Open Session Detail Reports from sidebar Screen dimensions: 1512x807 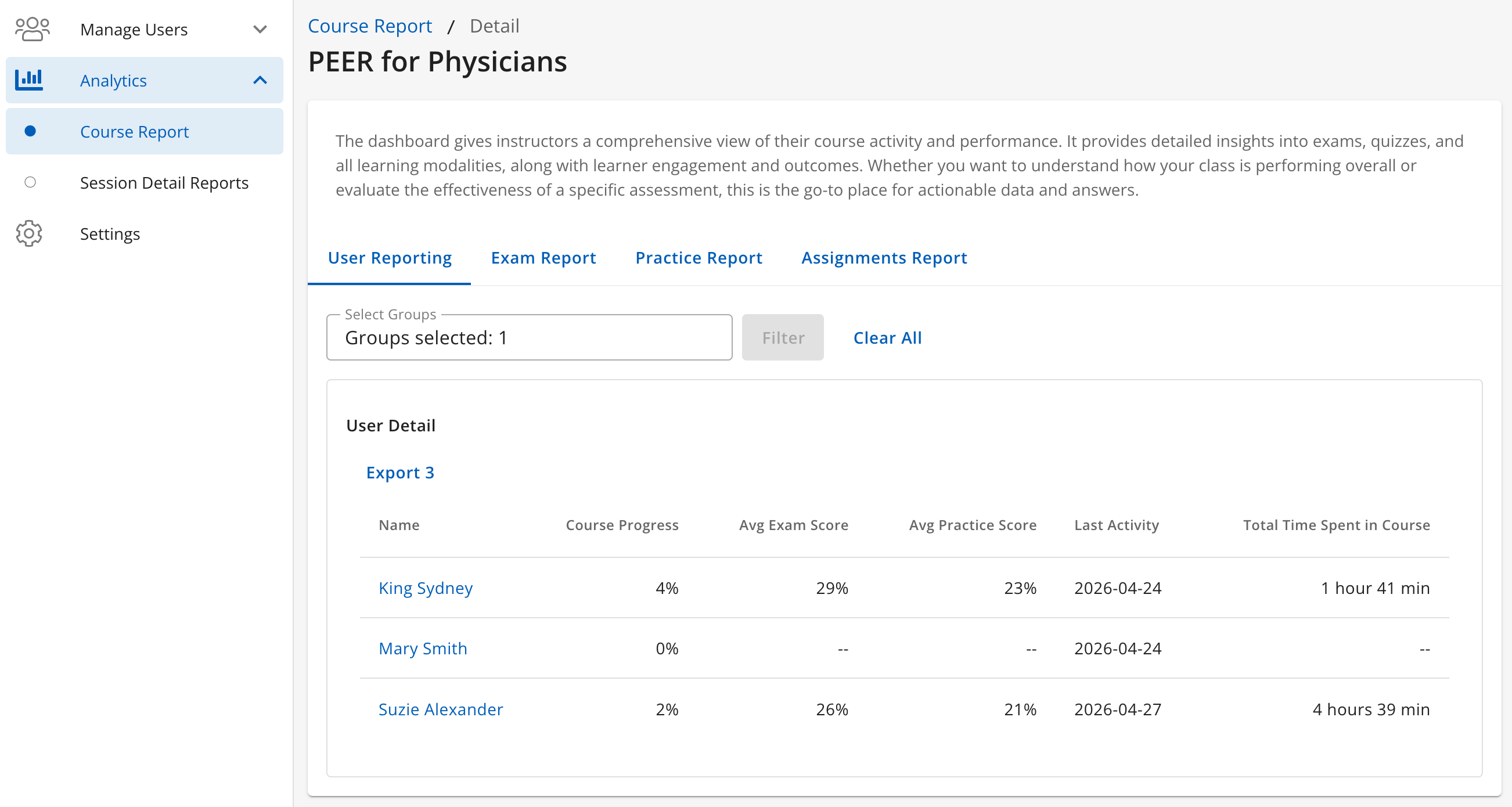[164, 182]
